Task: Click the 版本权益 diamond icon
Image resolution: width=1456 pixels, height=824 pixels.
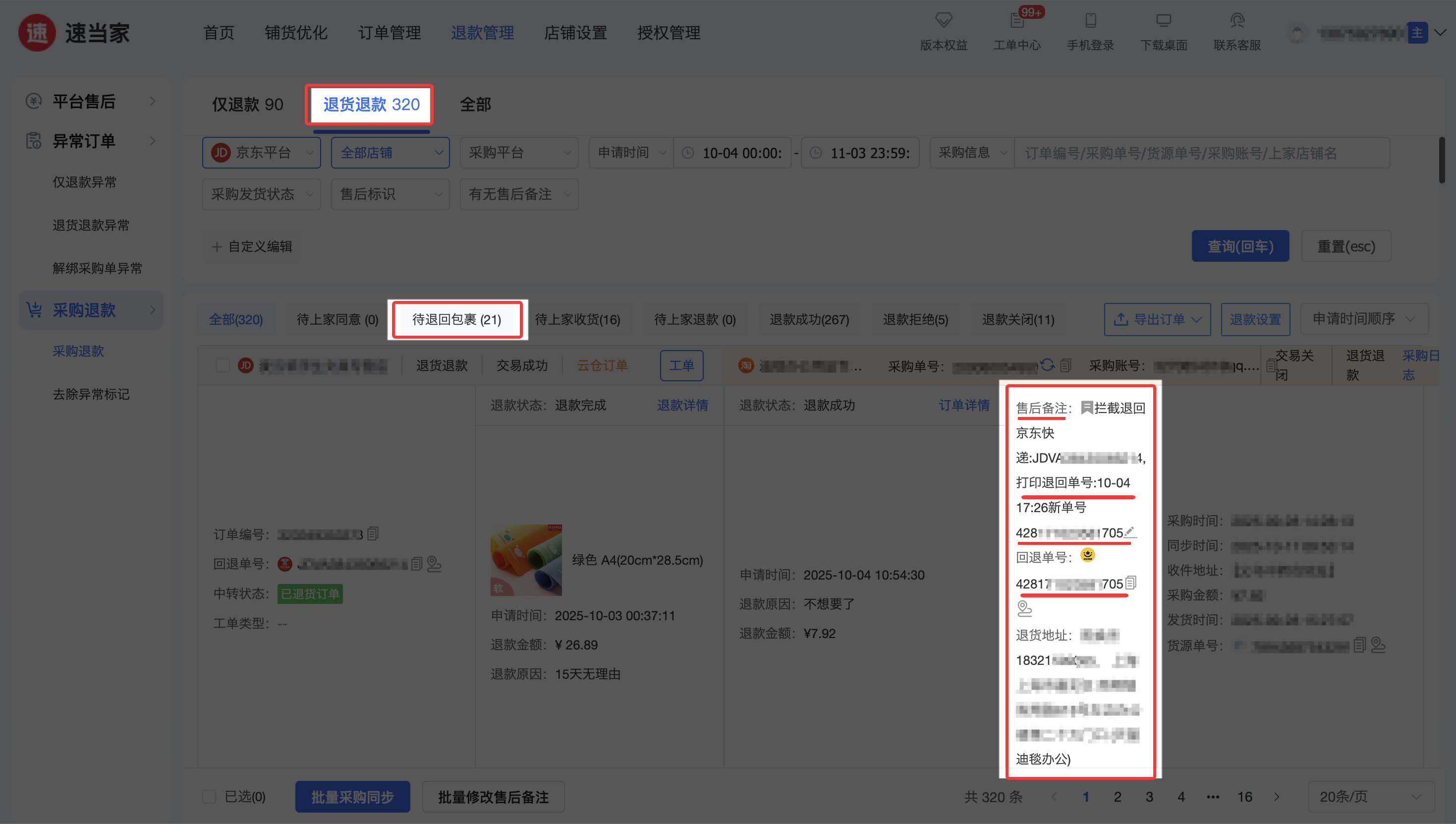Action: pyautogui.click(x=943, y=20)
